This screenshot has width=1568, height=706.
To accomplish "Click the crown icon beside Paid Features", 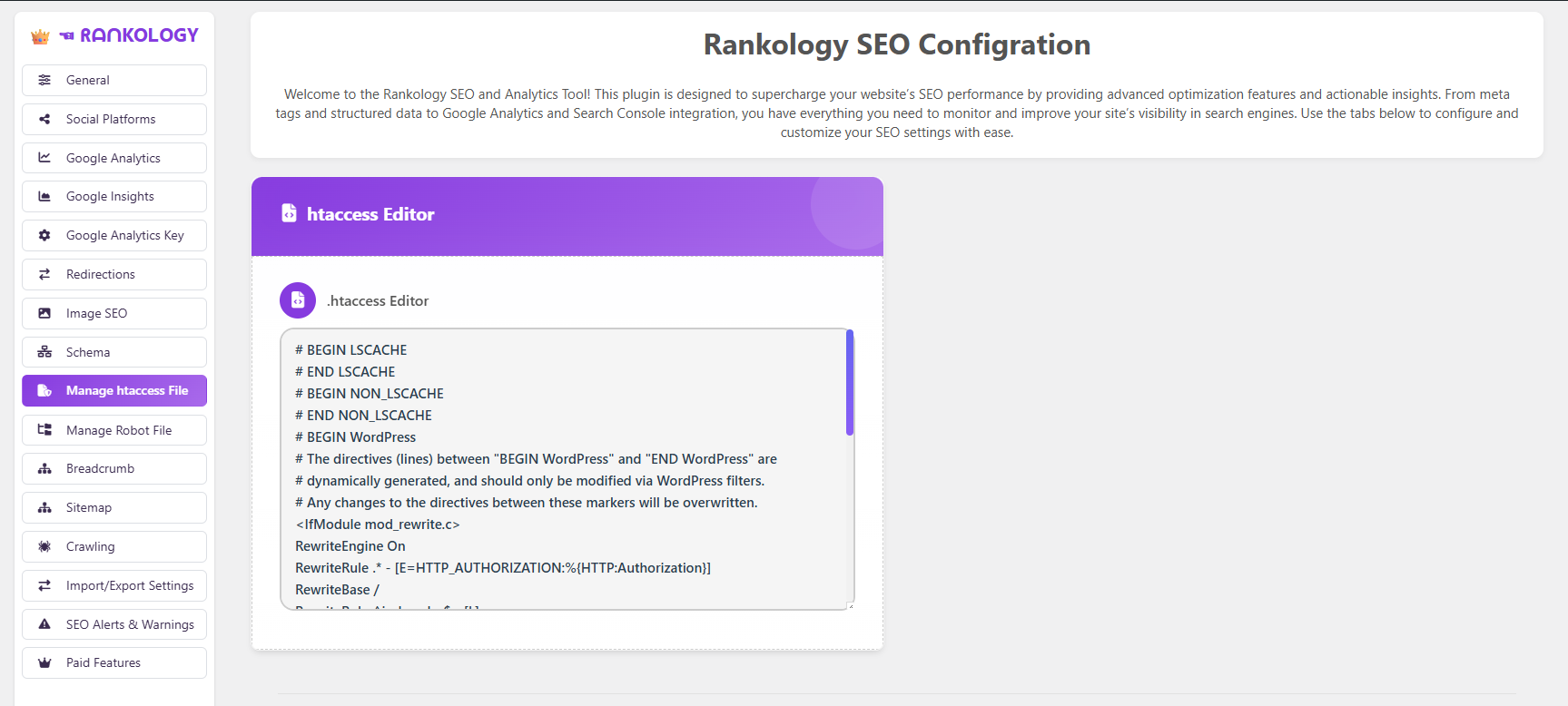I will pyautogui.click(x=44, y=662).
